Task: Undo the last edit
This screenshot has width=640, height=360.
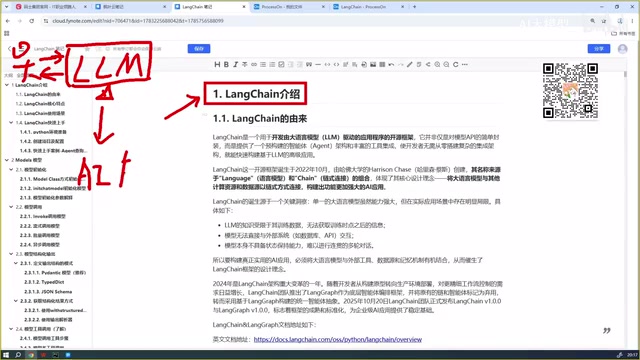Action: (391, 64)
